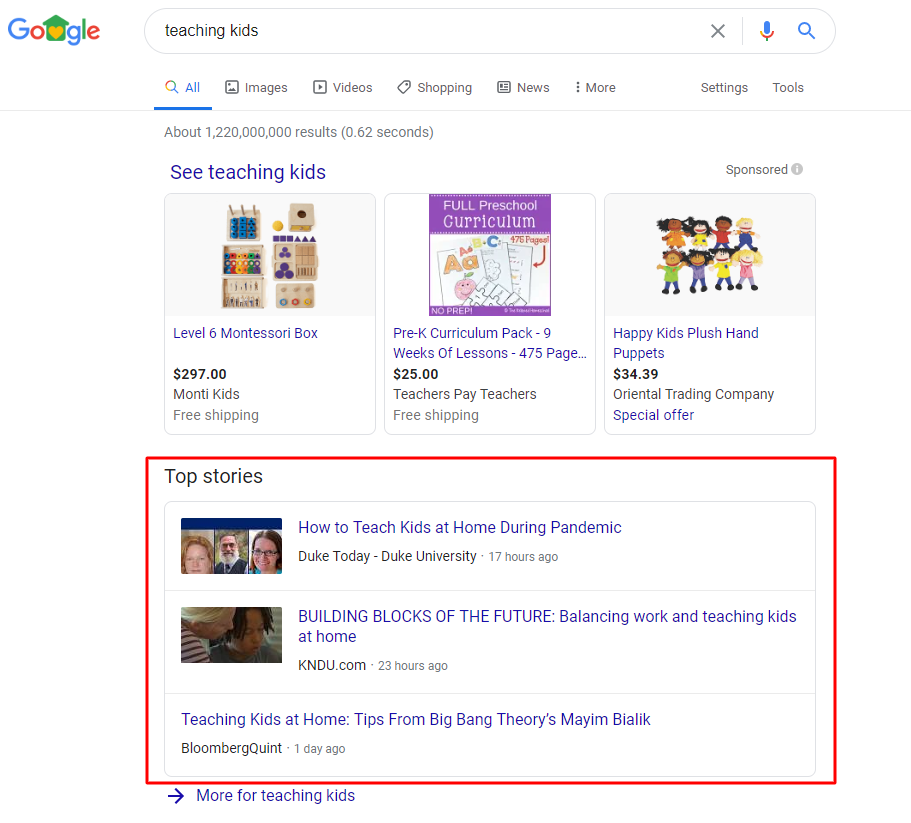Click the Sponsored info icon
The height and width of the screenshot is (823, 911).
[x=797, y=169]
